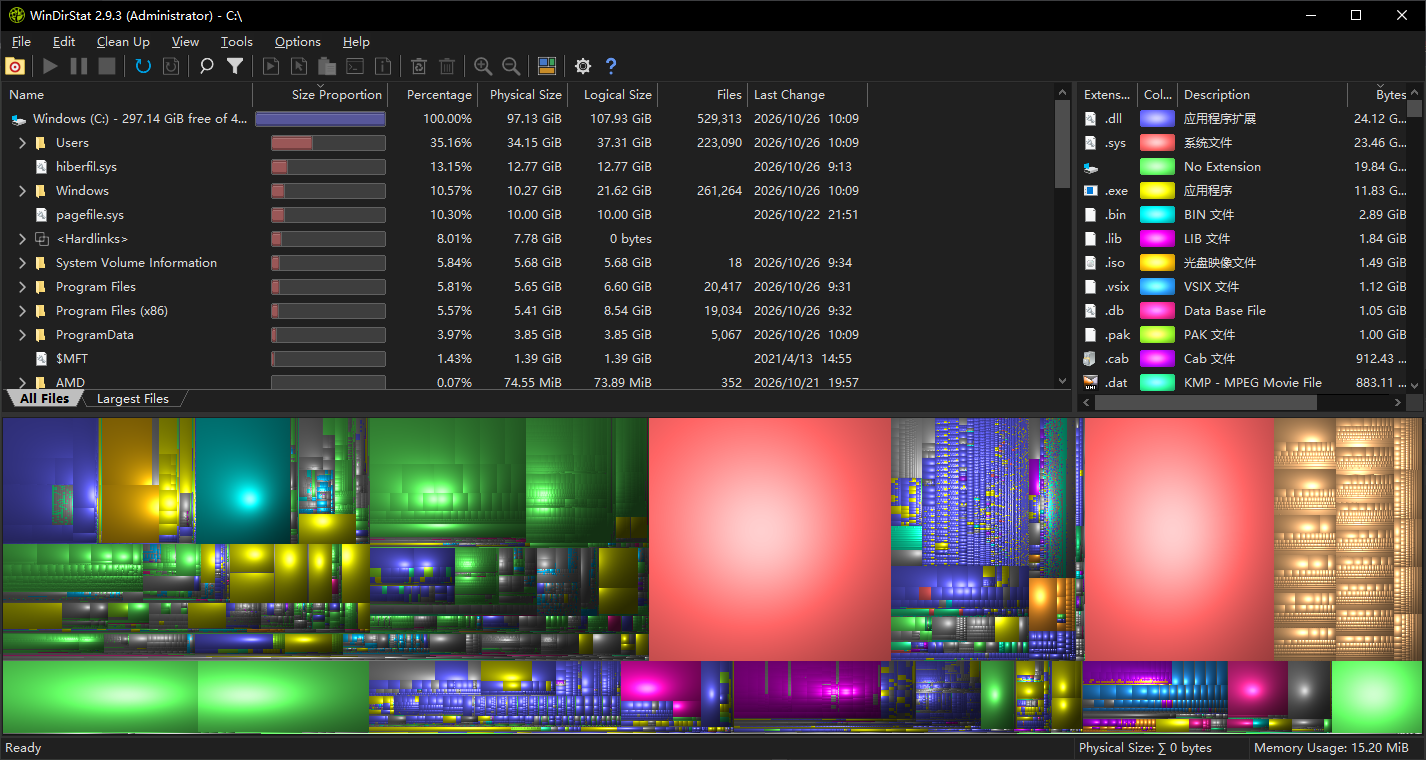Refresh all with the blue circular arrow
This screenshot has height=760, width=1426.
[x=143, y=66]
